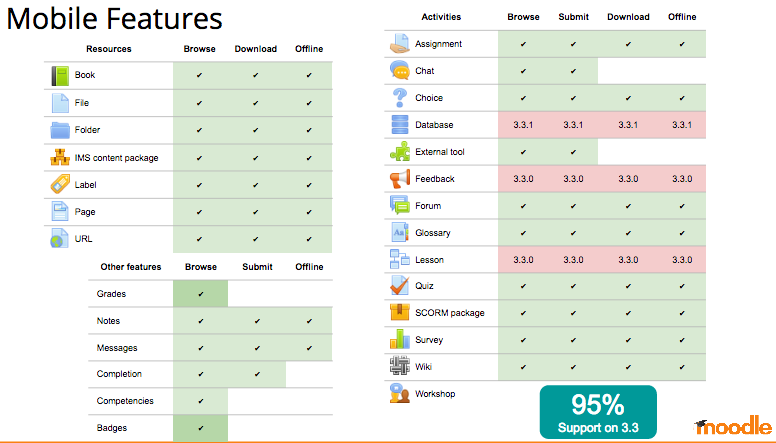The width and height of the screenshot is (776, 443).
Task: Click the IMS content package icon
Action: [60, 157]
